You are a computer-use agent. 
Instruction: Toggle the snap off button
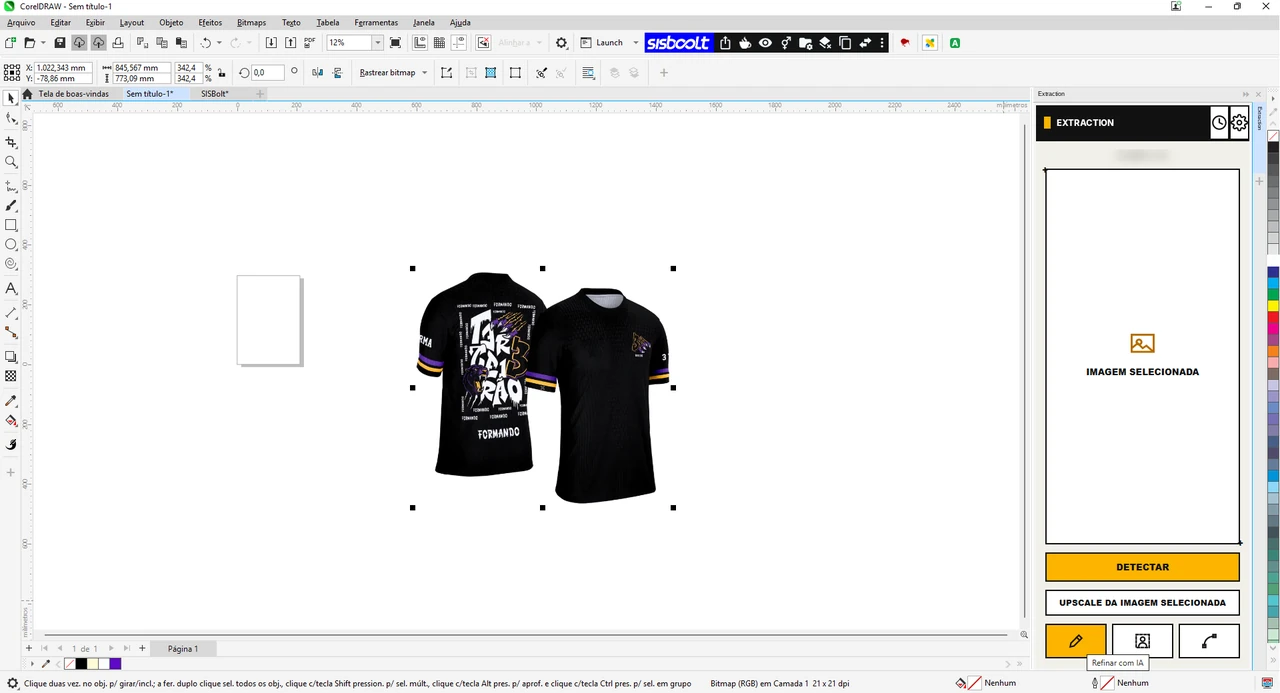[483, 43]
